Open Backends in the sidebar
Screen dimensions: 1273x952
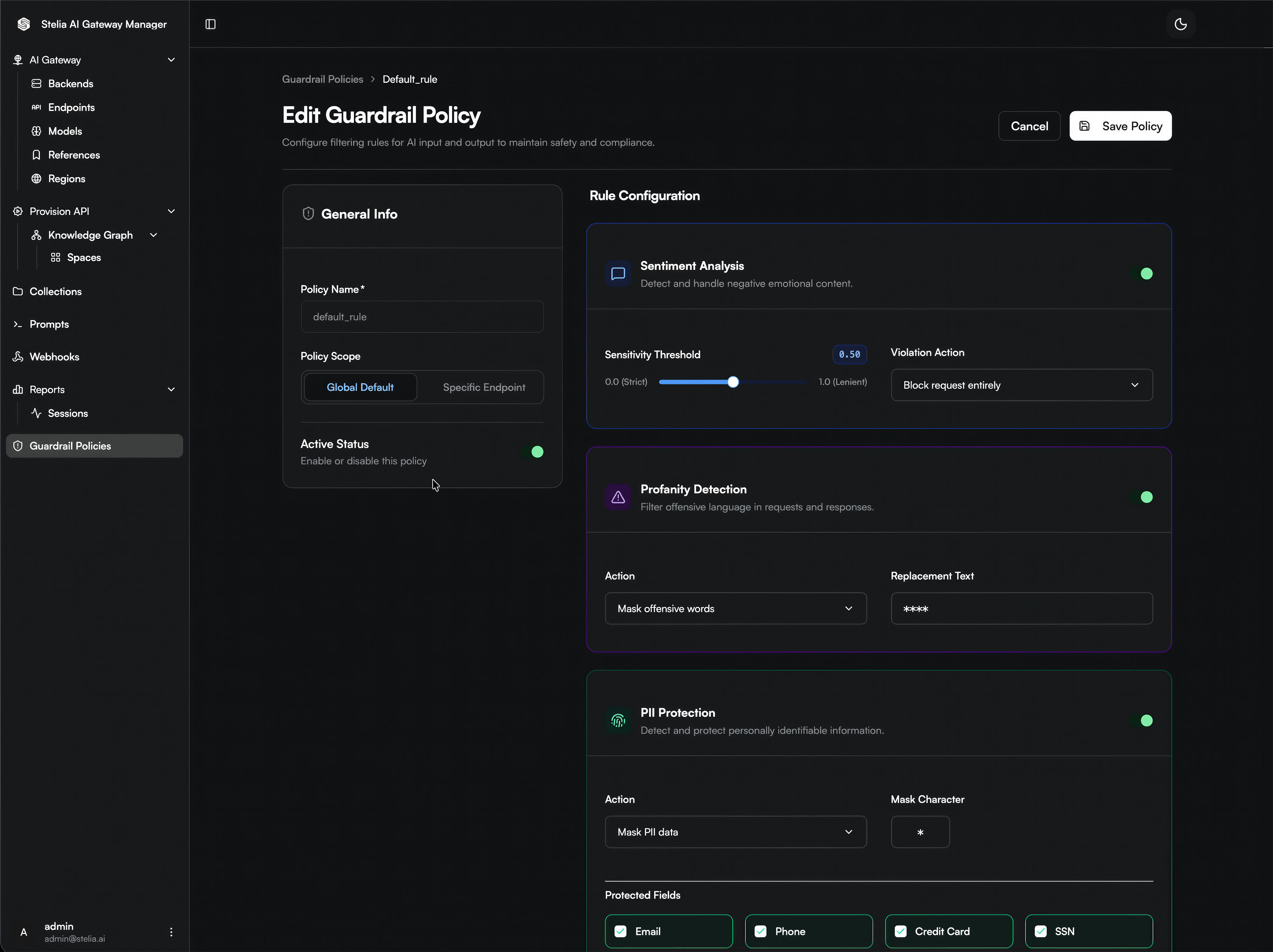coord(70,83)
